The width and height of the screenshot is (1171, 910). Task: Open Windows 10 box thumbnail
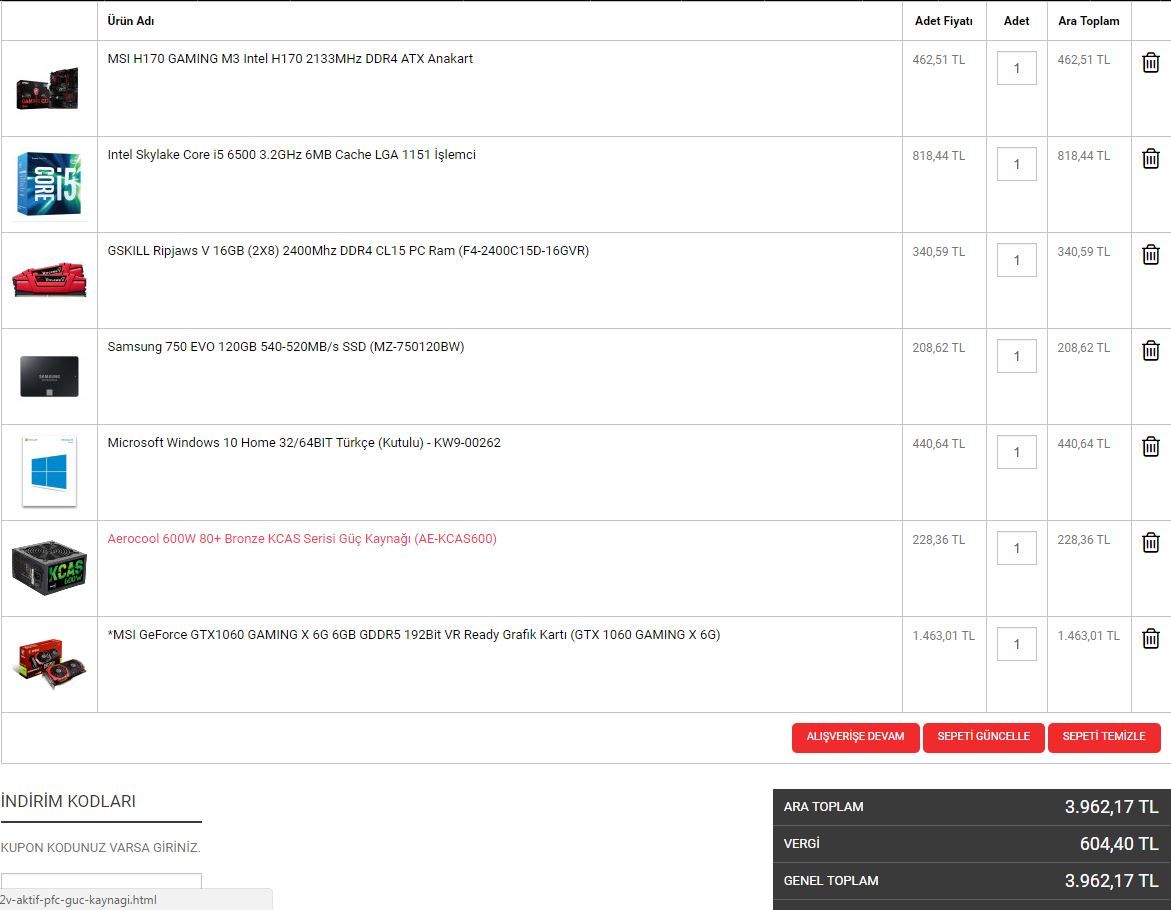point(49,472)
